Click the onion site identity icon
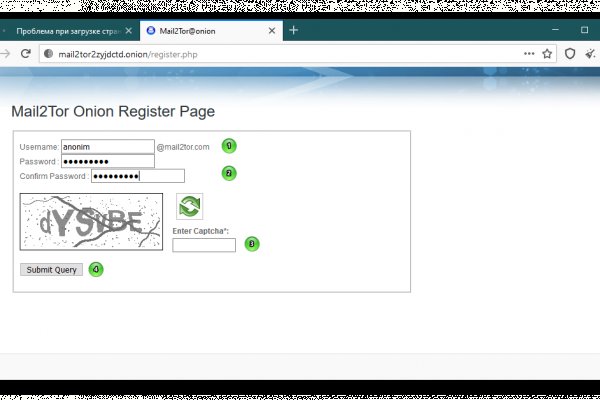The height and width of the screenshot is (400, 600). click(47, 54)
